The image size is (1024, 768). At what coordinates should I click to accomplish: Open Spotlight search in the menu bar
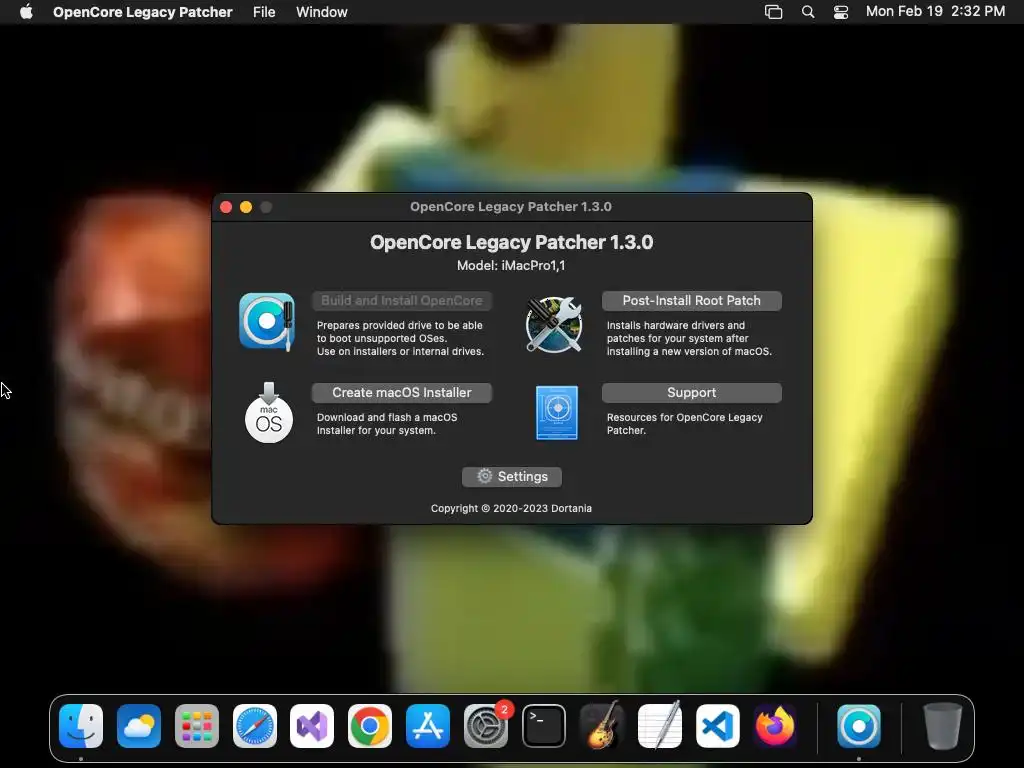tap(808, 12)
